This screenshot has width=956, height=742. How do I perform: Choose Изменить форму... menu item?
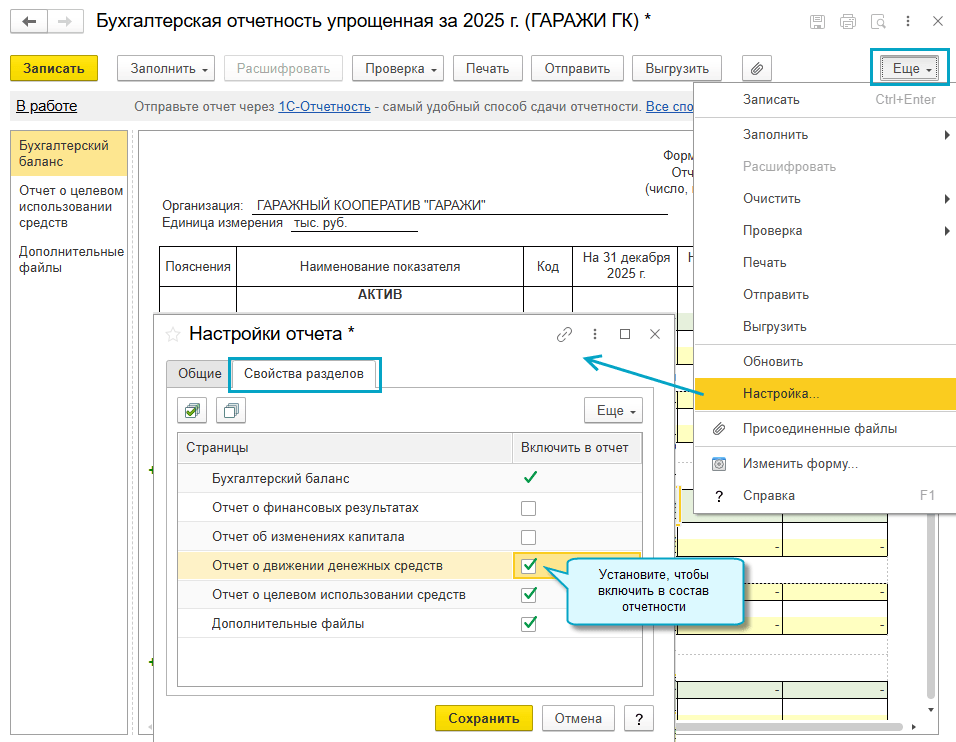click(x=825, y=464)
